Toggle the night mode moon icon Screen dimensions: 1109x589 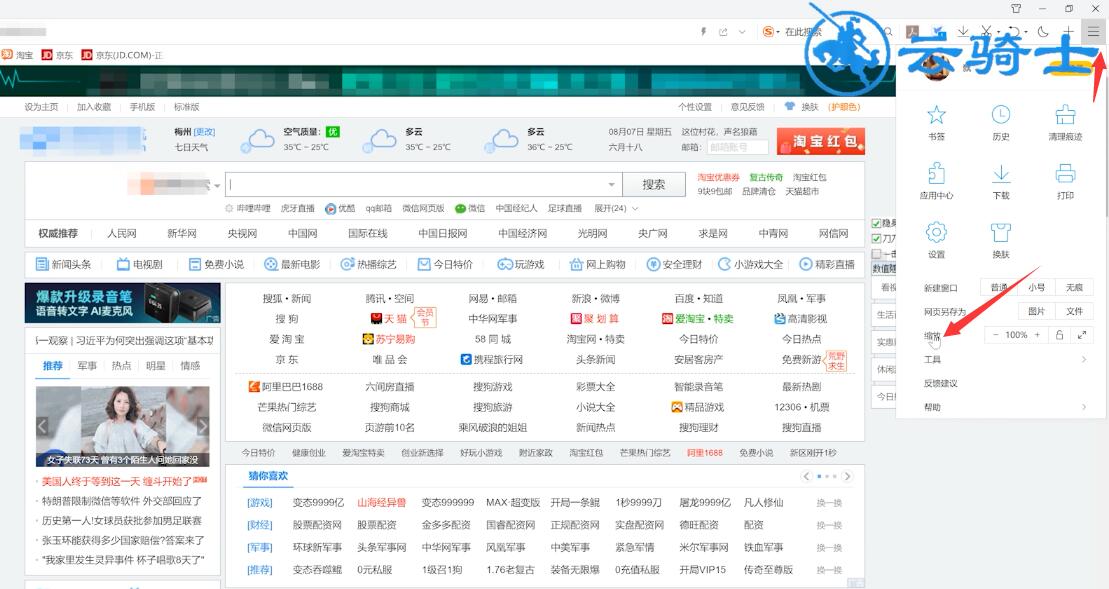pyautogui.click(x=1043, y=31)
